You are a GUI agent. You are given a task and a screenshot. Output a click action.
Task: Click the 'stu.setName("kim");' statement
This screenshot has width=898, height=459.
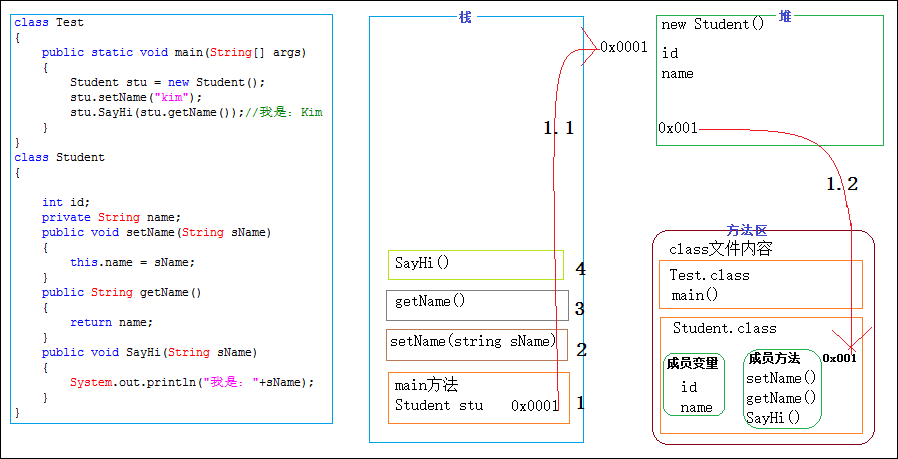pyautogui.click(x=136, y=97)
